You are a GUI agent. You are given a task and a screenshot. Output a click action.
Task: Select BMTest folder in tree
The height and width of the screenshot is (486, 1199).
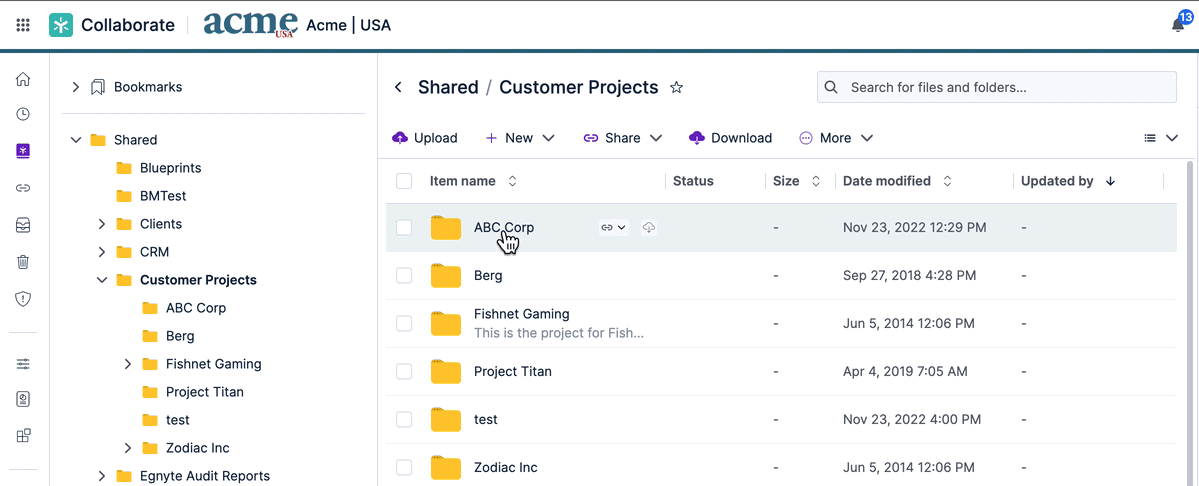tap(163, 196)
